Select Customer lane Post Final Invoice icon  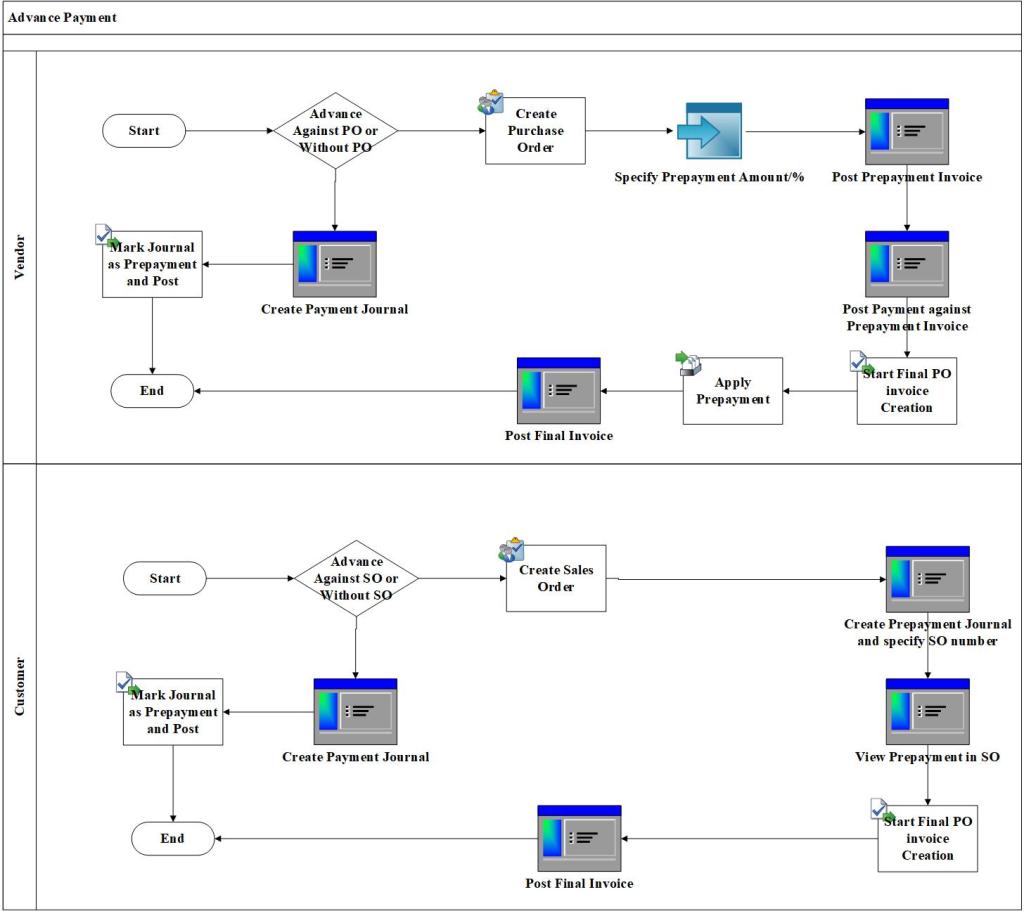579,838
